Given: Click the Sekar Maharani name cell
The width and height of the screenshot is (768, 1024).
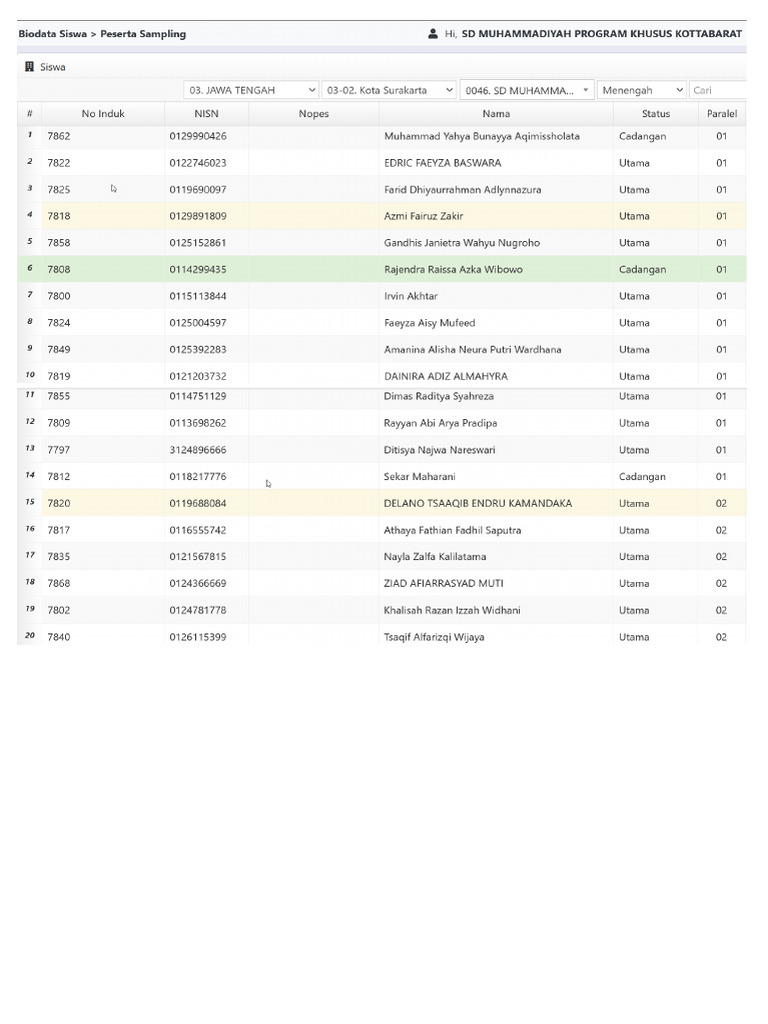Looking at the screenshot, I should (419, 476).
